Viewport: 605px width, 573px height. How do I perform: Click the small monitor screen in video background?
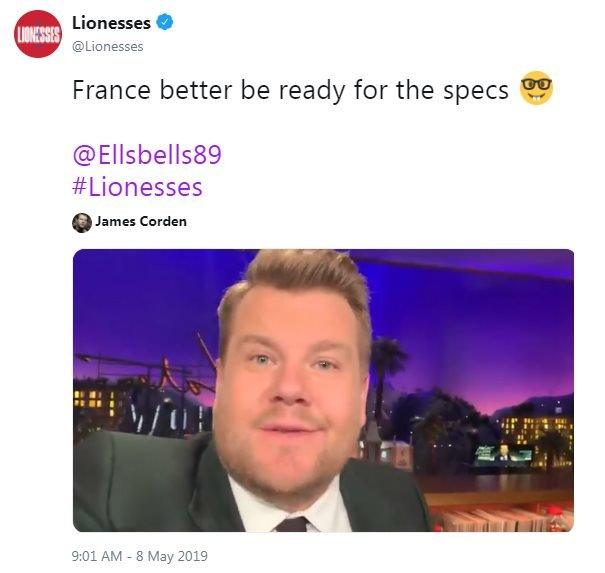pyautogui.click(x=504, y=453)
